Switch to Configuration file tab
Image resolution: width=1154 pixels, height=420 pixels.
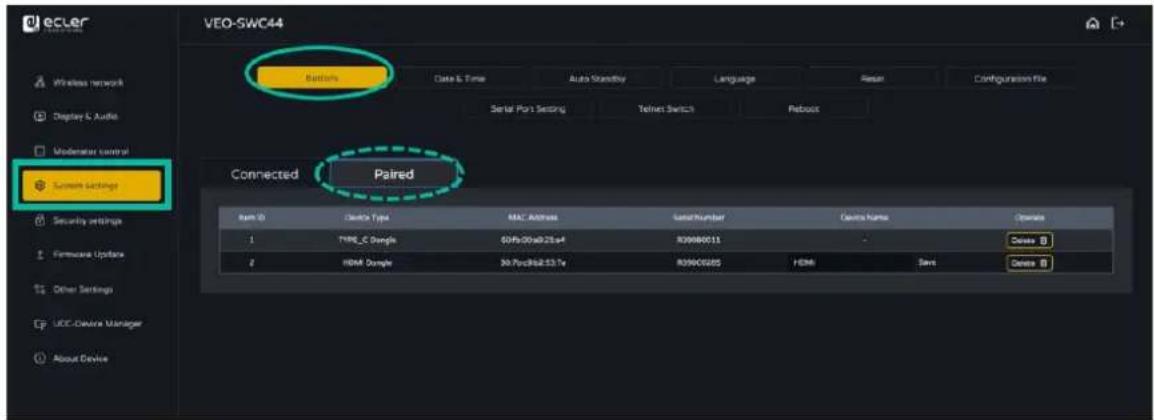1011,77
